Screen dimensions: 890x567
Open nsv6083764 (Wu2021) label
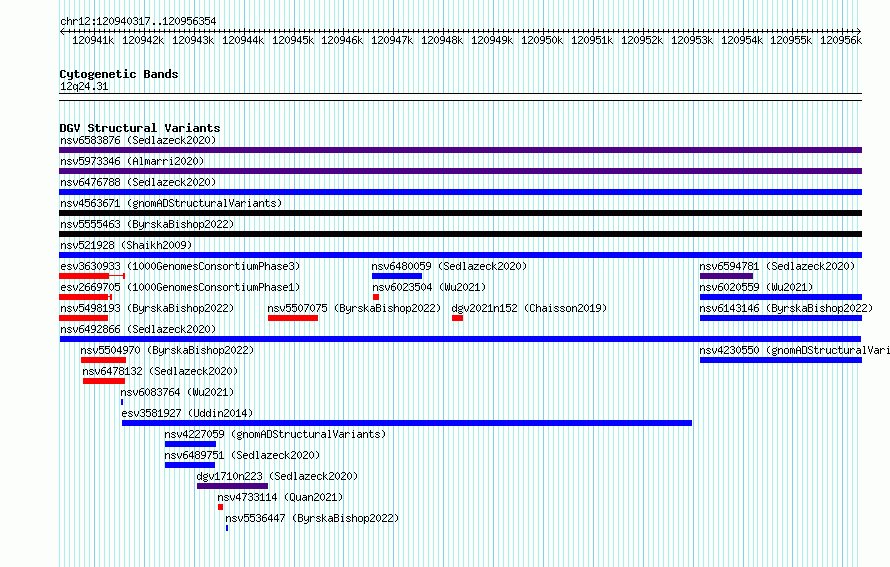[x=177, y=392]
